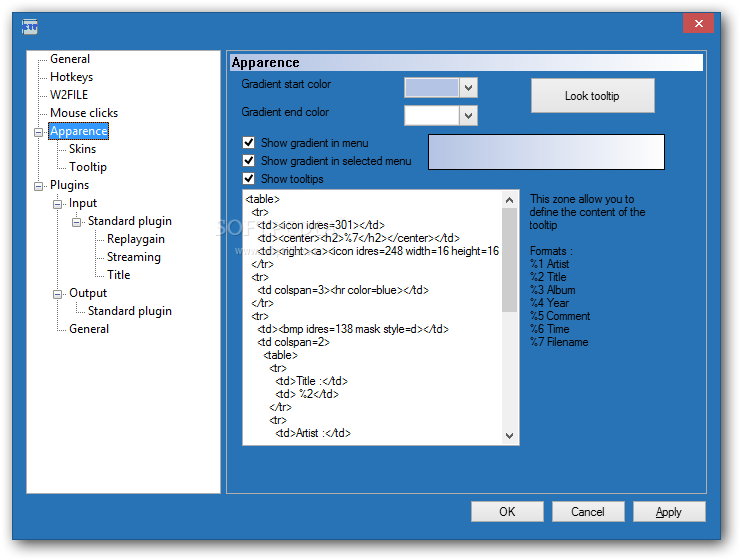Select General under Plugins
The image size is (741, 560).
(89, 328)
